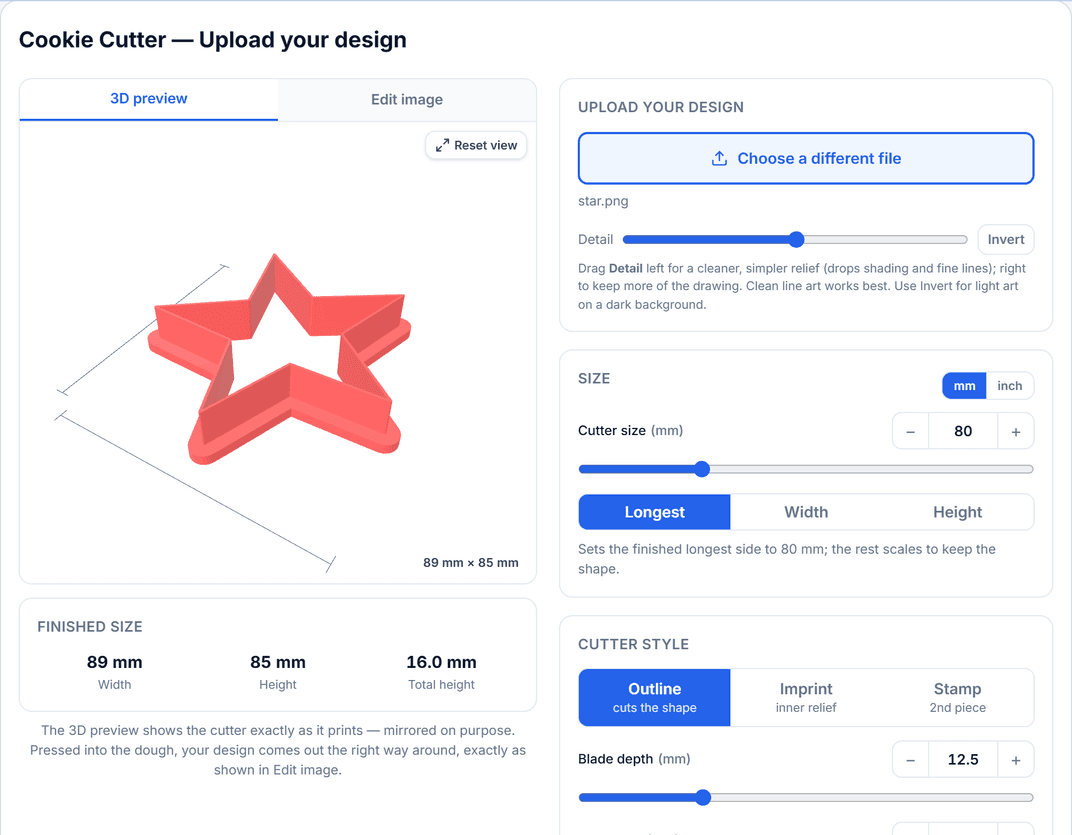Click the Reset view expand-arrows icon

click(x=442, y=145)
